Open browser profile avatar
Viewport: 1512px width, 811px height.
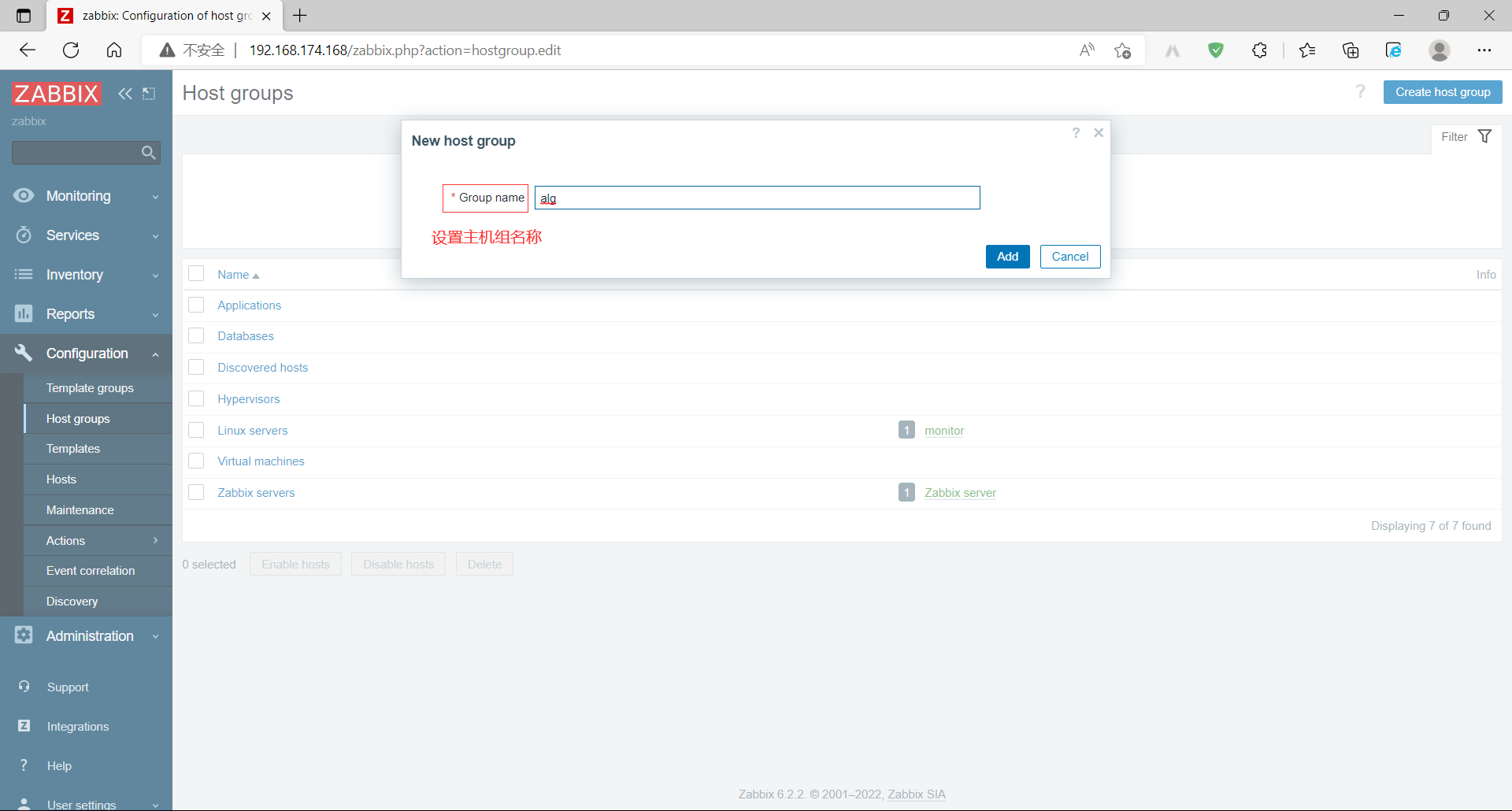[1440, 50]
